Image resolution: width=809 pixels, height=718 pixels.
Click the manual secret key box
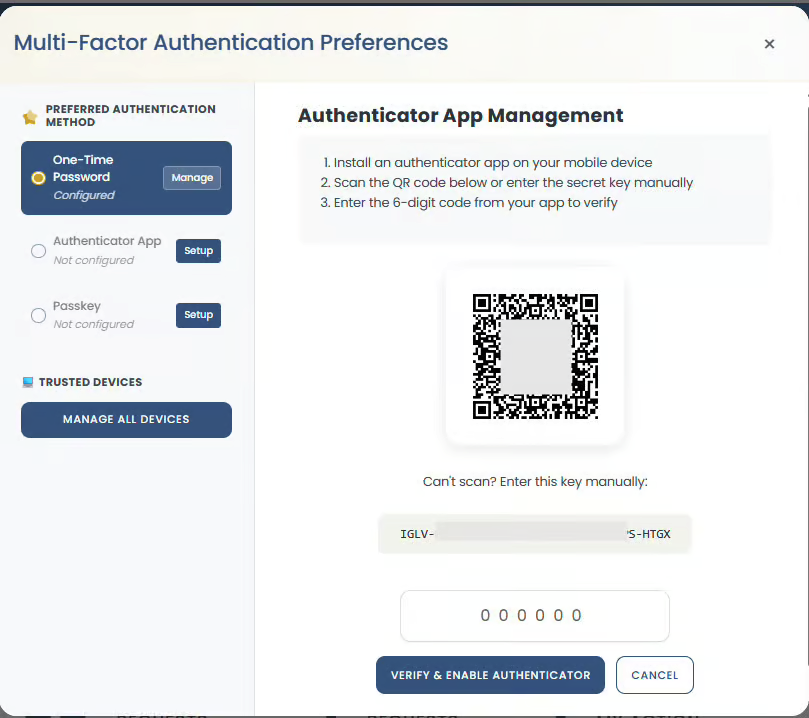pyautogui.click(x=535, y=534)
